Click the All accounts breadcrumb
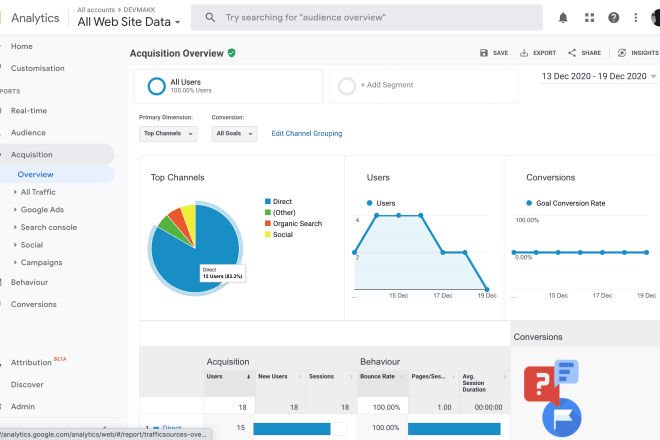 (96, 10)
